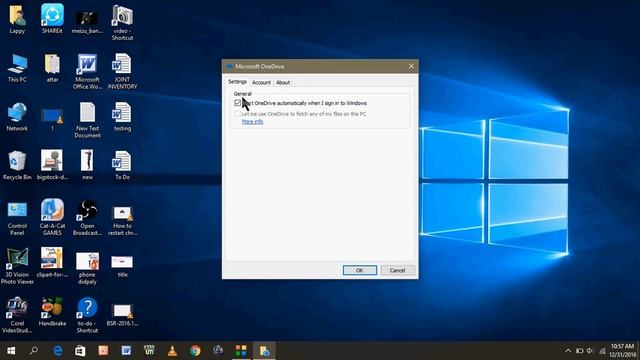Launch 3D Vision Photo Viewer
Viewport: 640px width, 360px height.
point(17,266)
